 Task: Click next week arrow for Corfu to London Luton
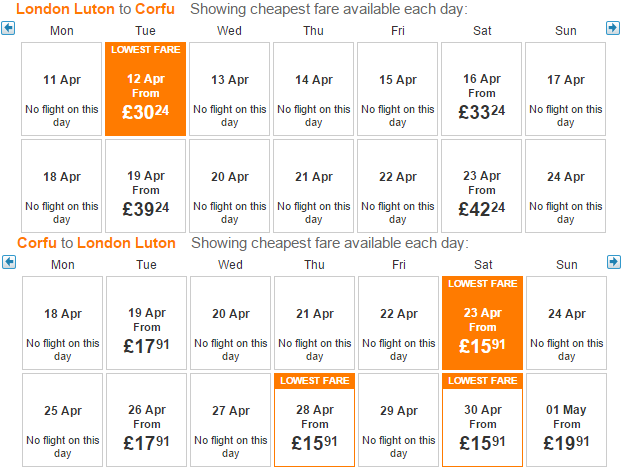pos(614,262)
